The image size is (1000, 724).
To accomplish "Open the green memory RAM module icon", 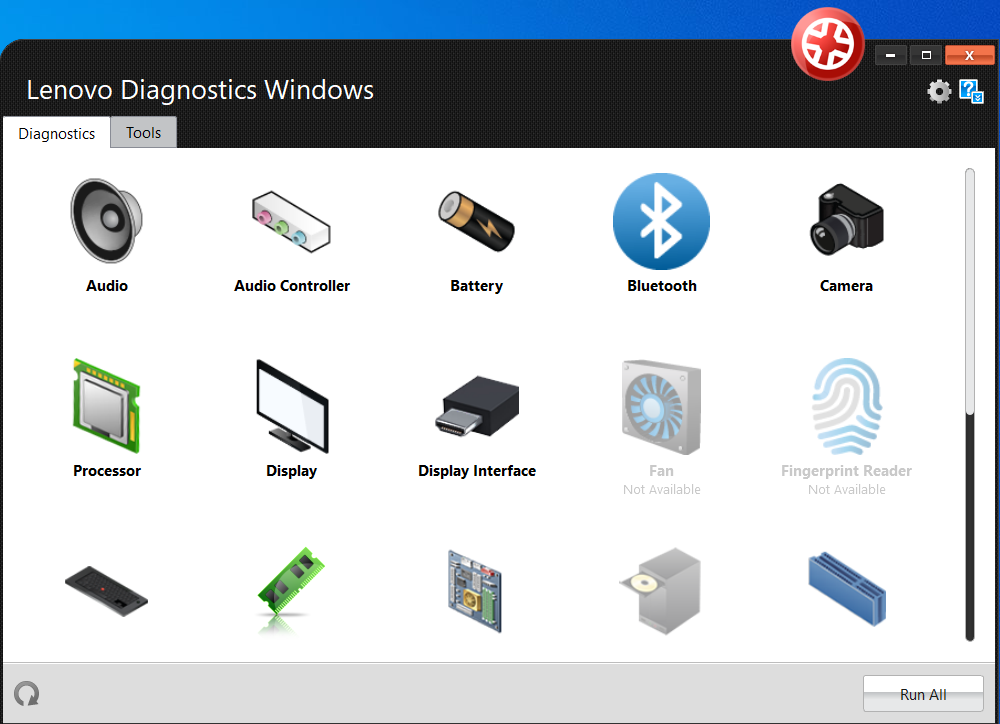I will [291, 584].
